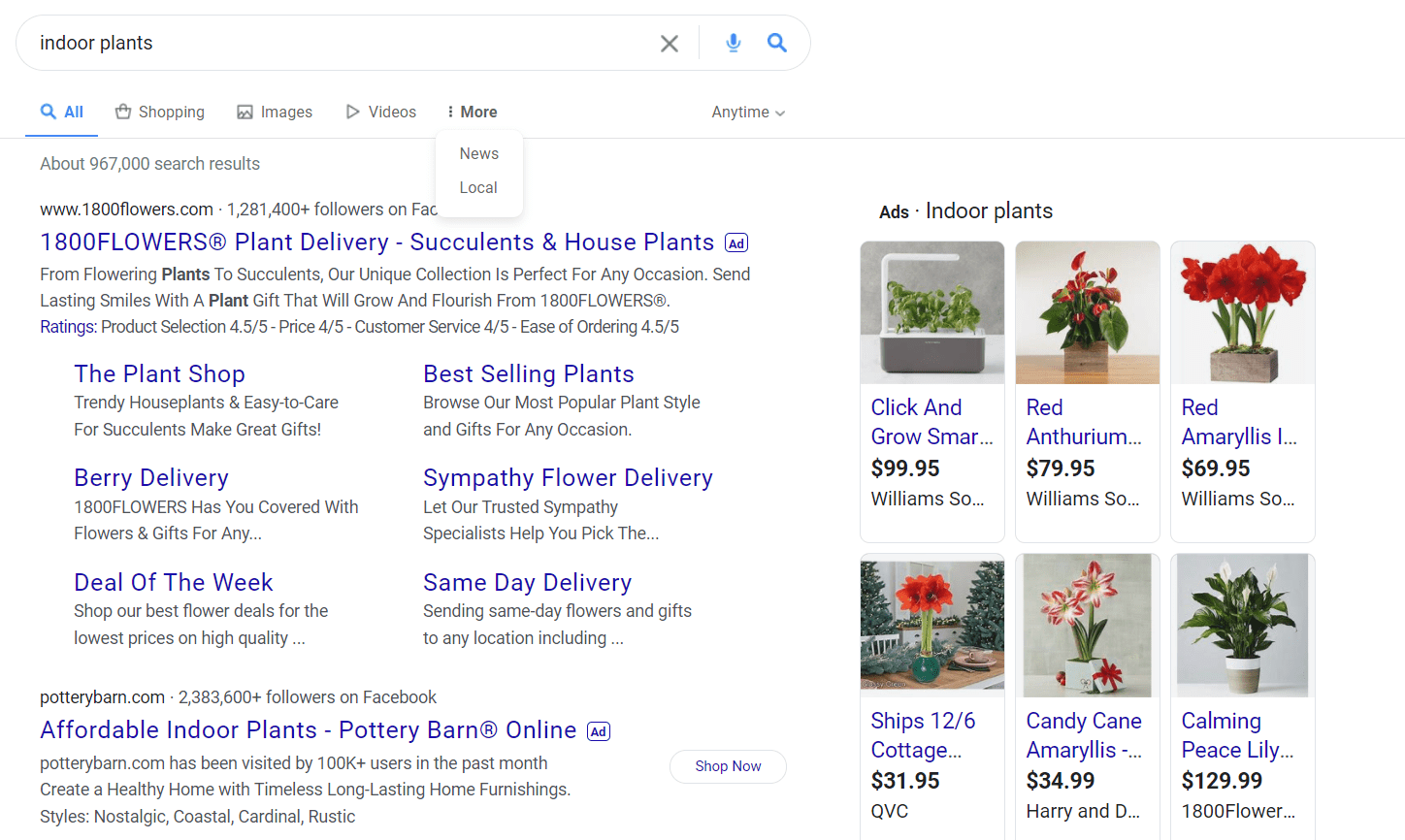Image resolution: width=1405 pixels, height=840 pixels.
Task: Click the QVC seller name
Action: [x=890, y=811]
